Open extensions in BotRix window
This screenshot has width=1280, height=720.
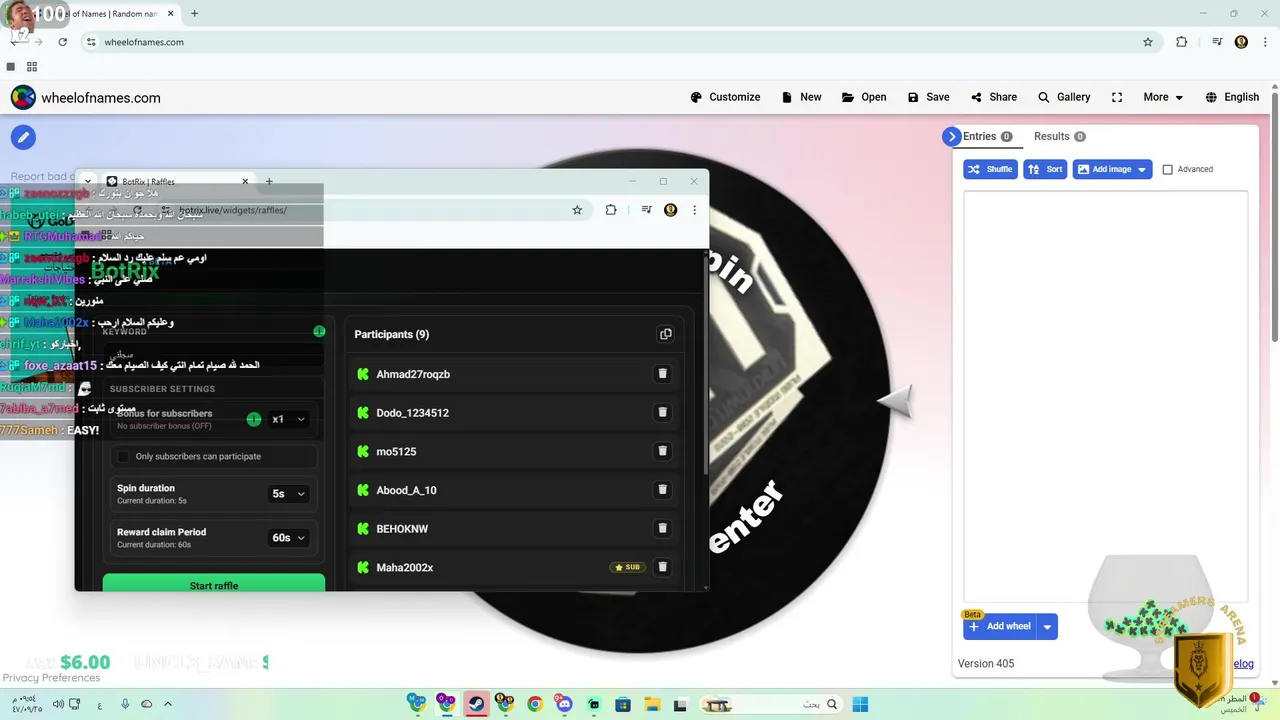[611, 210]
